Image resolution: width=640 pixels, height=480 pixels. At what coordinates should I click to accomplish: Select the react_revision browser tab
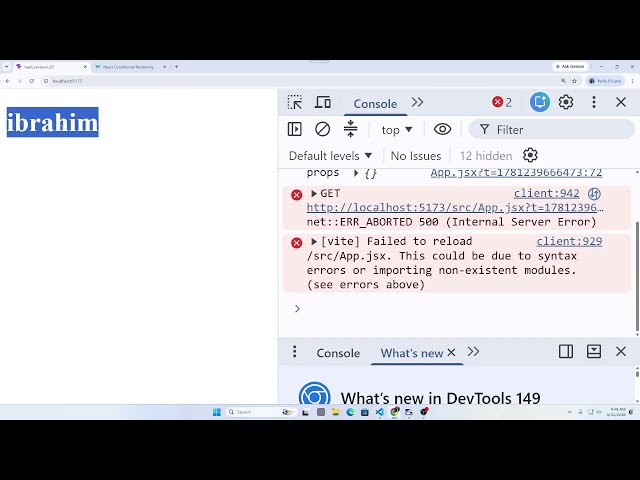51,67
